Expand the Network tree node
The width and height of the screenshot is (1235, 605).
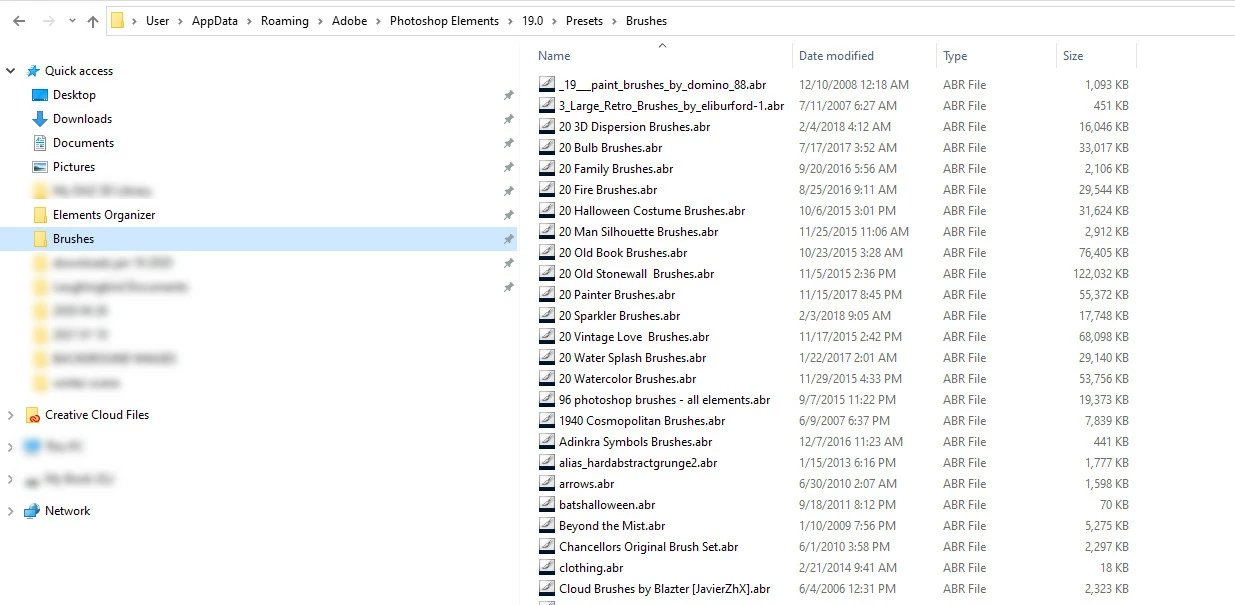(11, 511)
